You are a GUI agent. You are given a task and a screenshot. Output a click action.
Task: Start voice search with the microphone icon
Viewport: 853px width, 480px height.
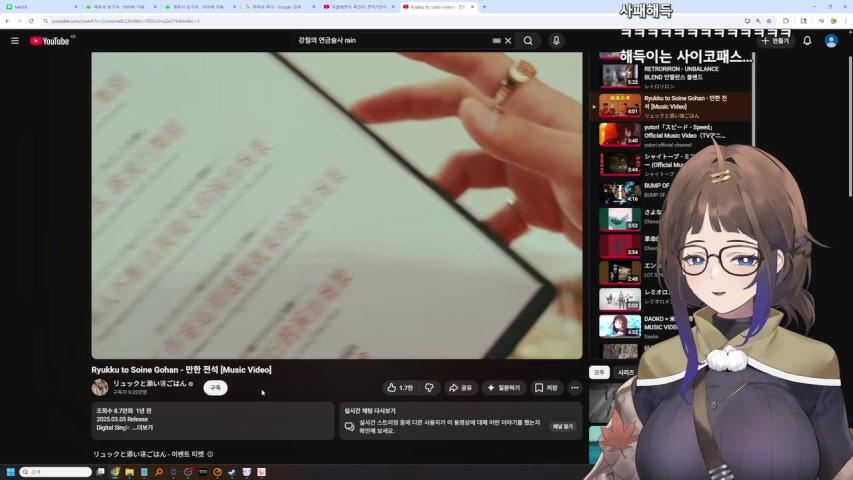[x=556, y=41]
